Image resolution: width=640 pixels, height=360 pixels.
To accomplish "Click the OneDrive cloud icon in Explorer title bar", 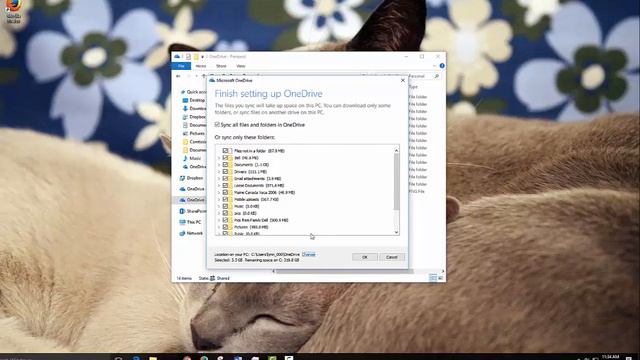I will click(x=177, y=56).
